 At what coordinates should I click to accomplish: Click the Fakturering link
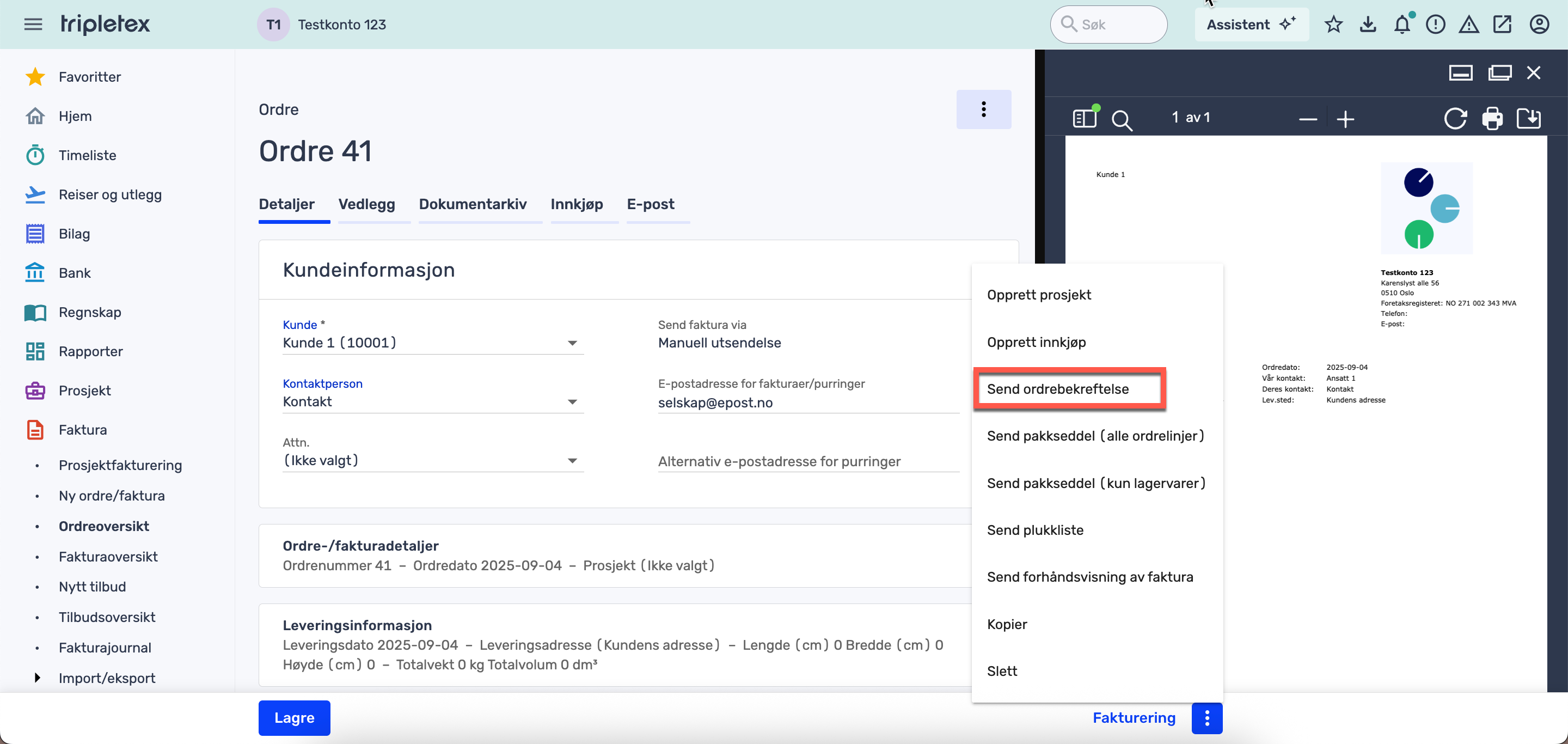click(x=1134, y=717)
